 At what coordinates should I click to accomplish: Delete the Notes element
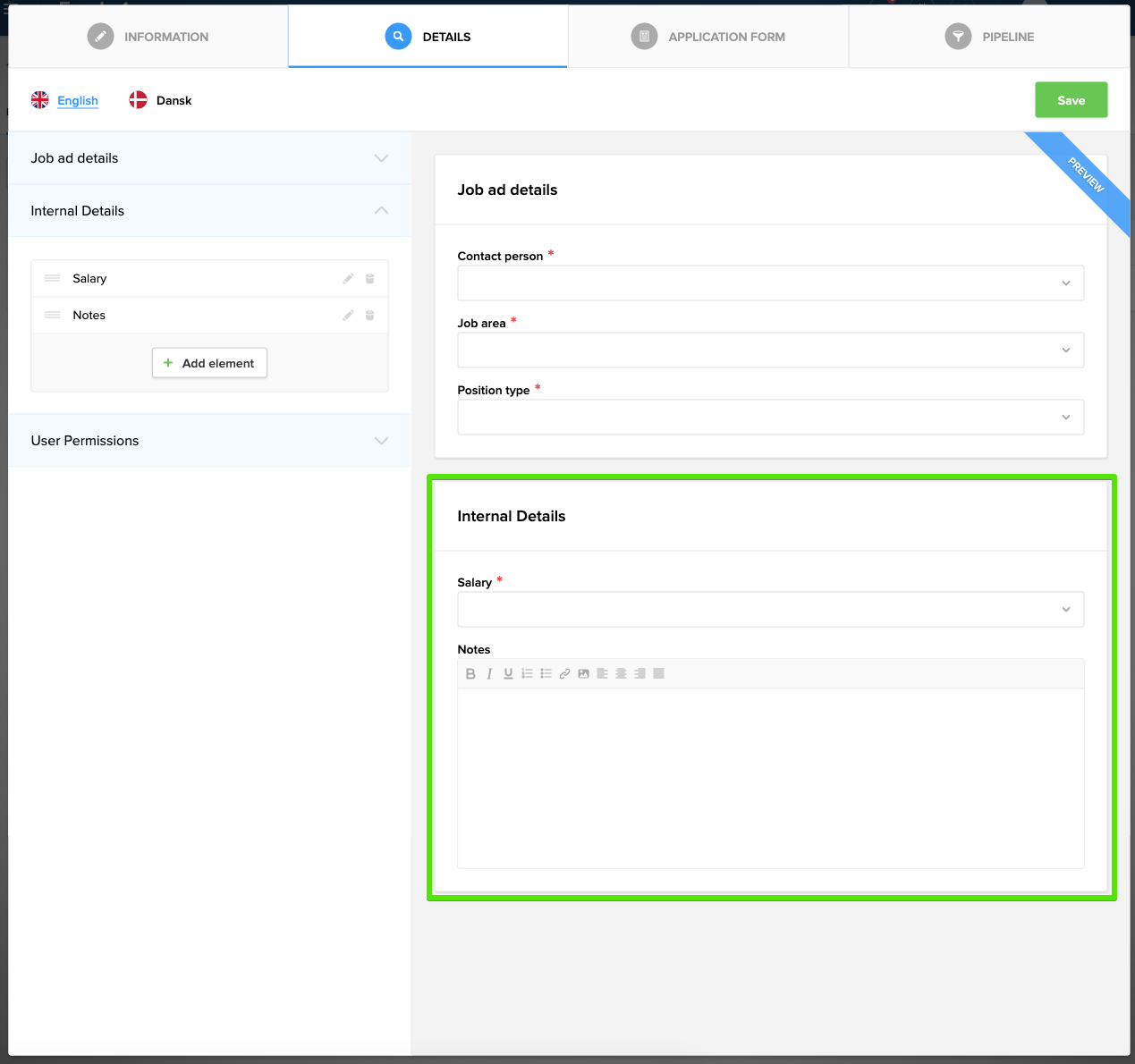pos(369,316)
